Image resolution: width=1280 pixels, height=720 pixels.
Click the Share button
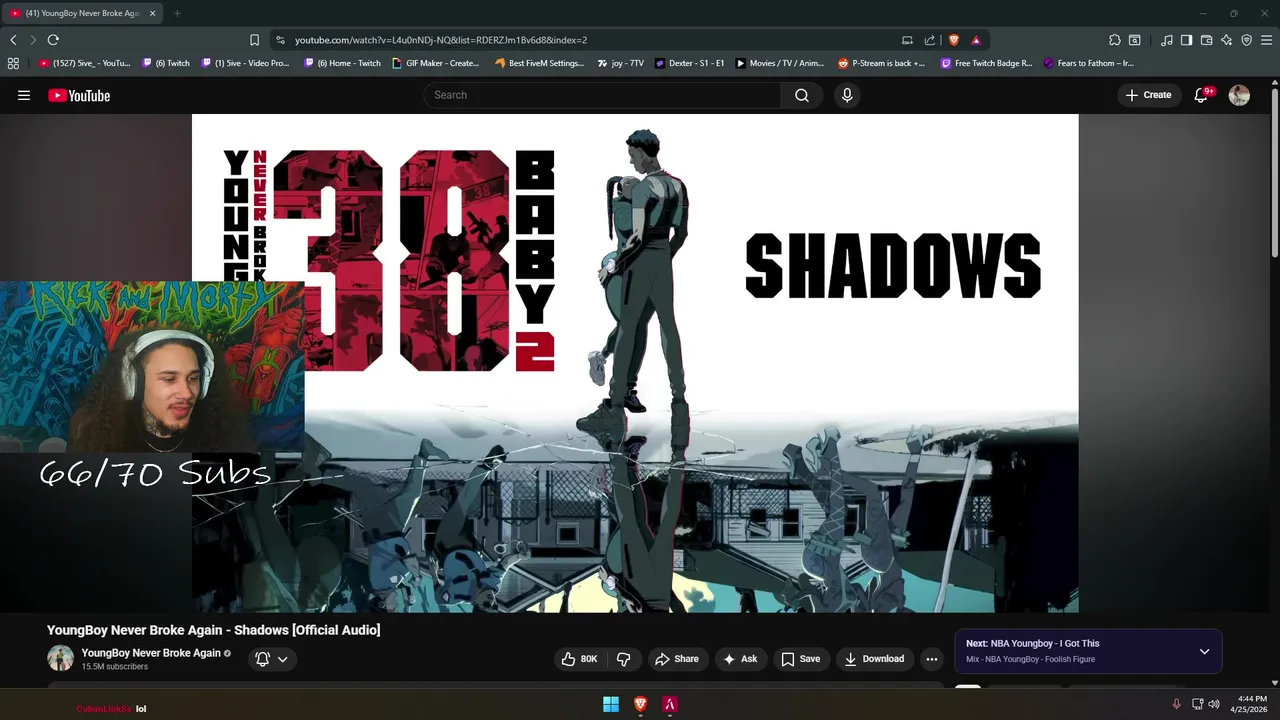click(677, 659)
